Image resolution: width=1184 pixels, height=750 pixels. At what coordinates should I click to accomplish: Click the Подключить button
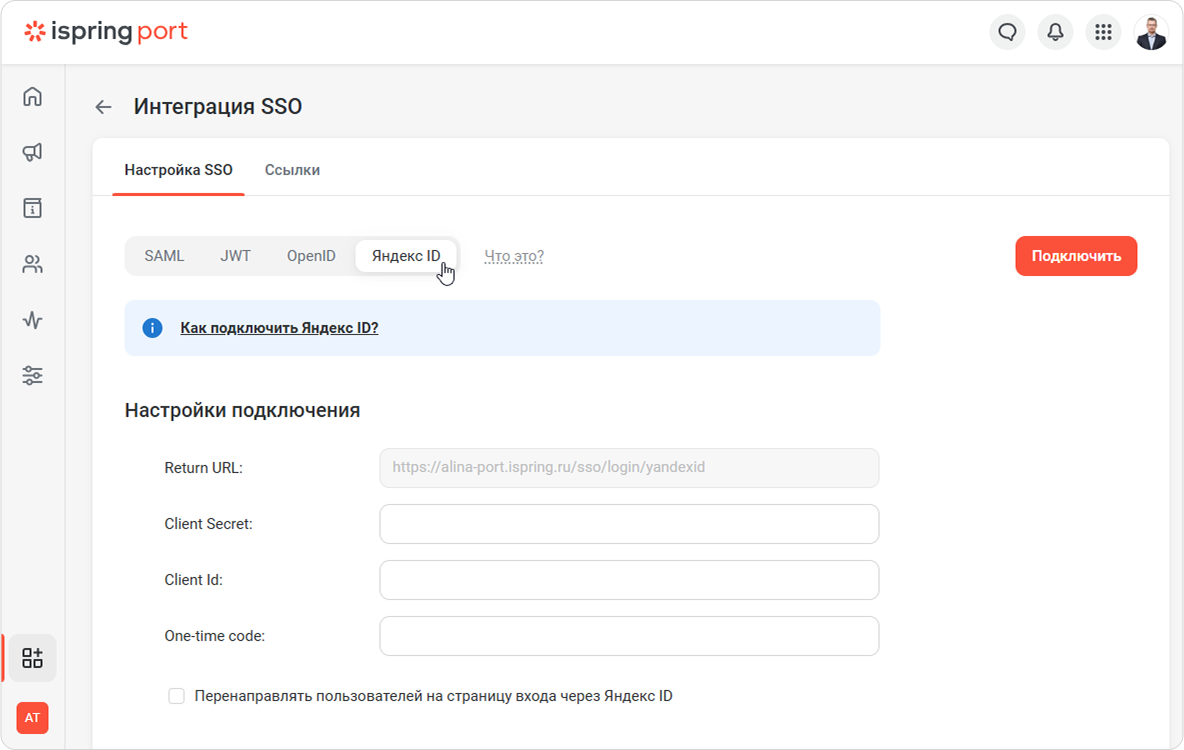tap(1076, 256)
